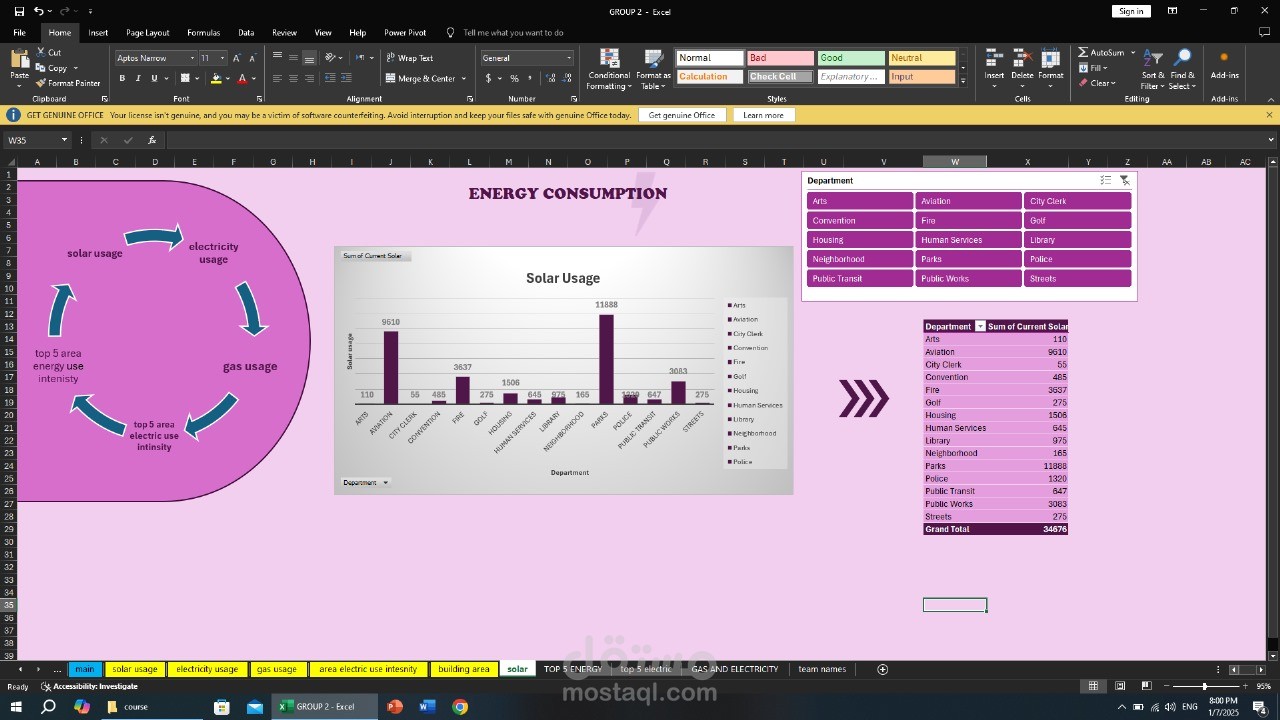Open Conditional Formatting in the ribbon
Viewport: 1280px width, 720px height.
click(x=609, y=68)
